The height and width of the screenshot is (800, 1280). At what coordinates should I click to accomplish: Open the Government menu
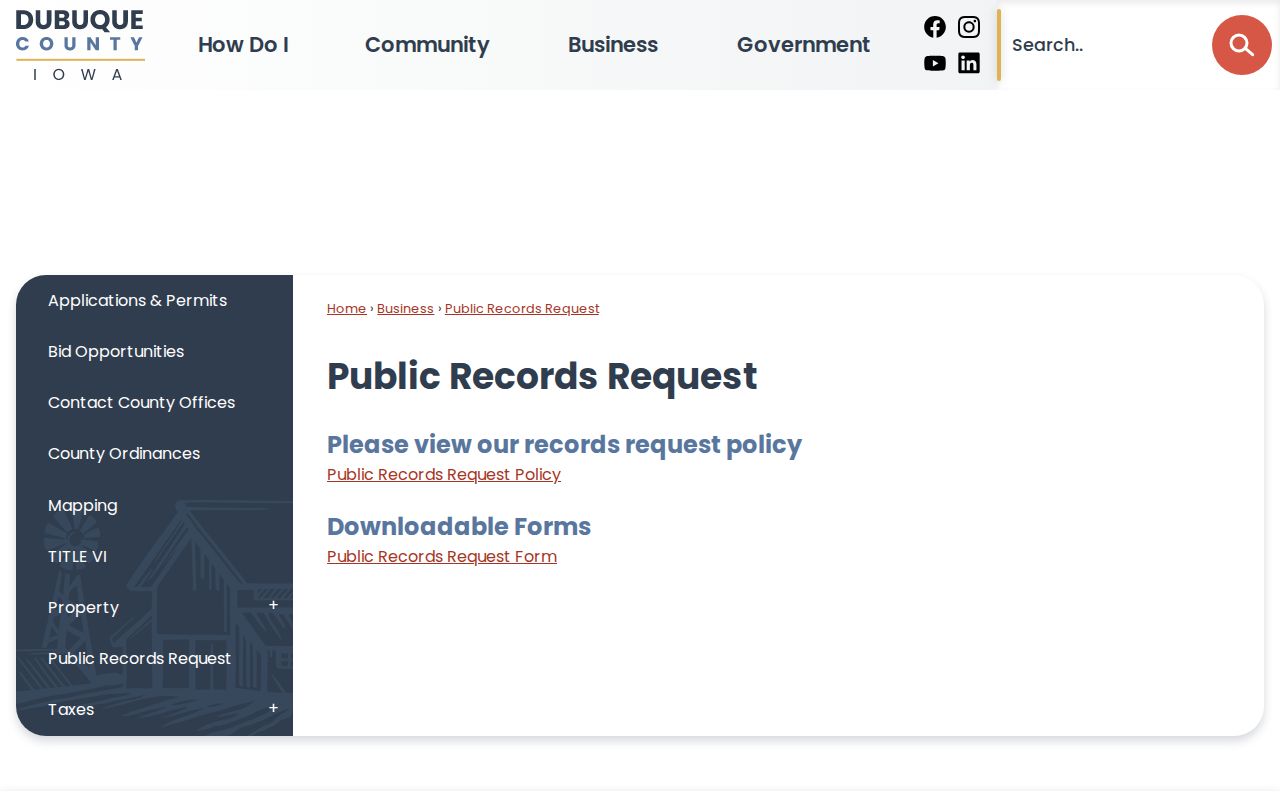pyautogui.click(x=803, y=45)
